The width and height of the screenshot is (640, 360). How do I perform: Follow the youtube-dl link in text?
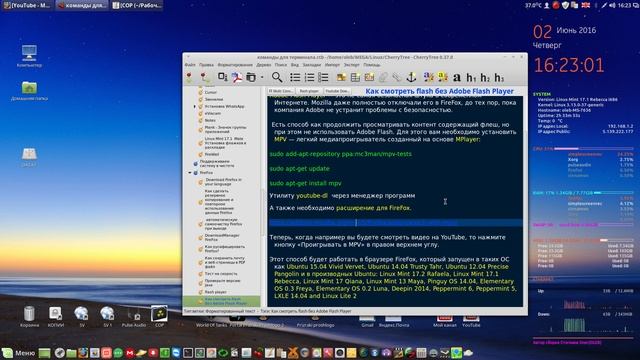312,196
